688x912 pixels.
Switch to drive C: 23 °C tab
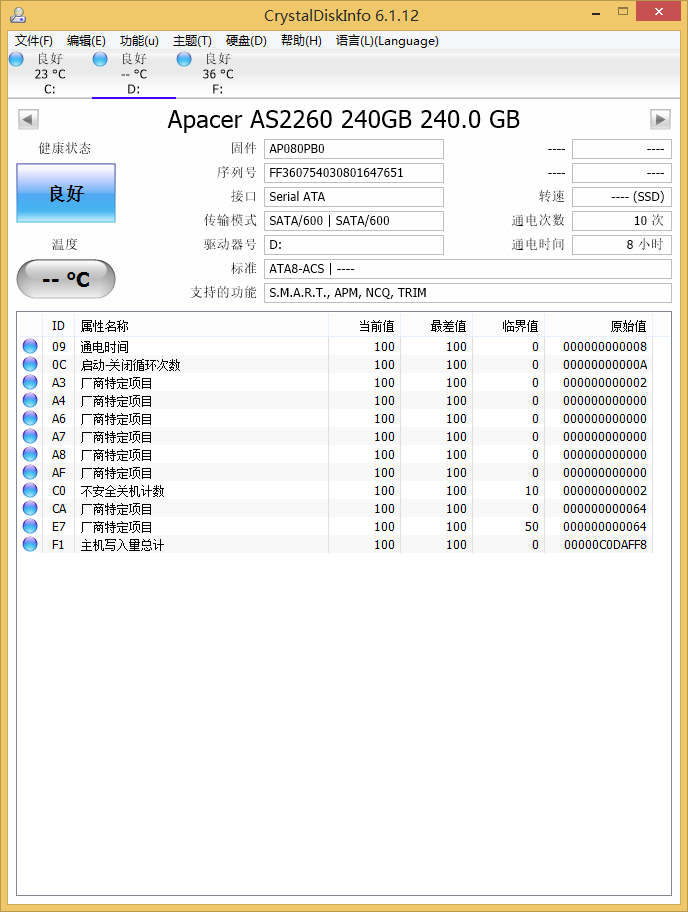(x=50, y=74)
